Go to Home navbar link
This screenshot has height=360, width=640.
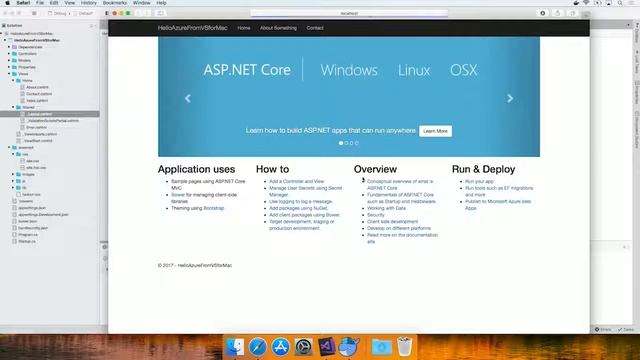[x=244, y=28]
